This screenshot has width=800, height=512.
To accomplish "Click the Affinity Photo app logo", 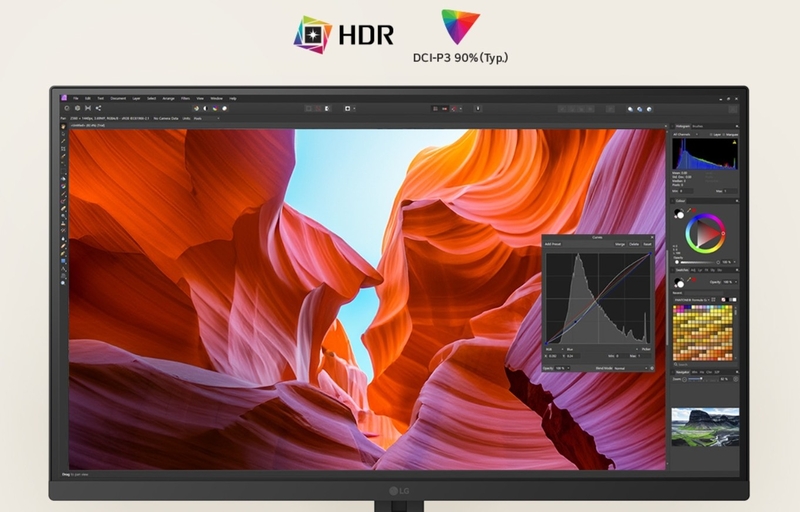I will pyautogui.click(x=64, y=98).
